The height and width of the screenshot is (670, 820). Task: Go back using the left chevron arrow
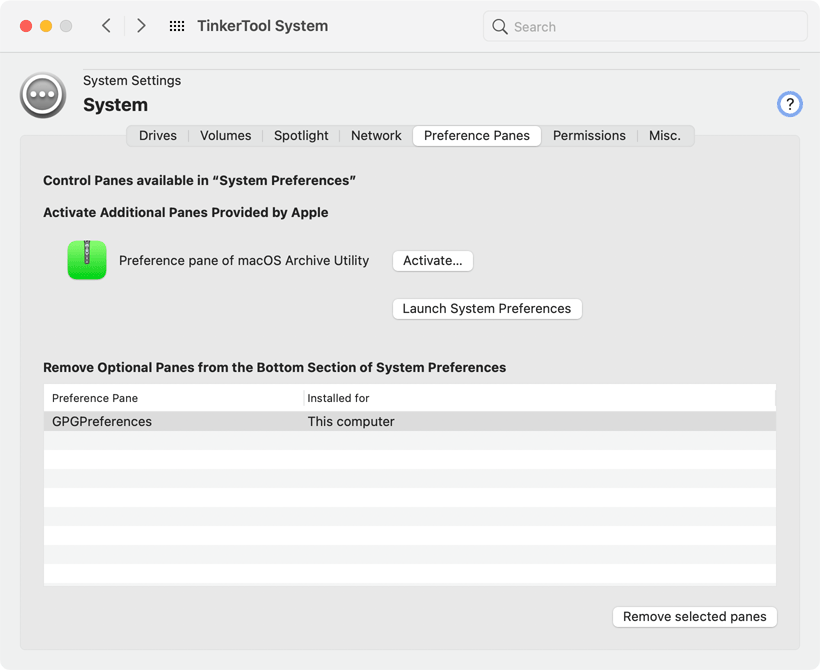pyautogui.click(x=106, y=26)
